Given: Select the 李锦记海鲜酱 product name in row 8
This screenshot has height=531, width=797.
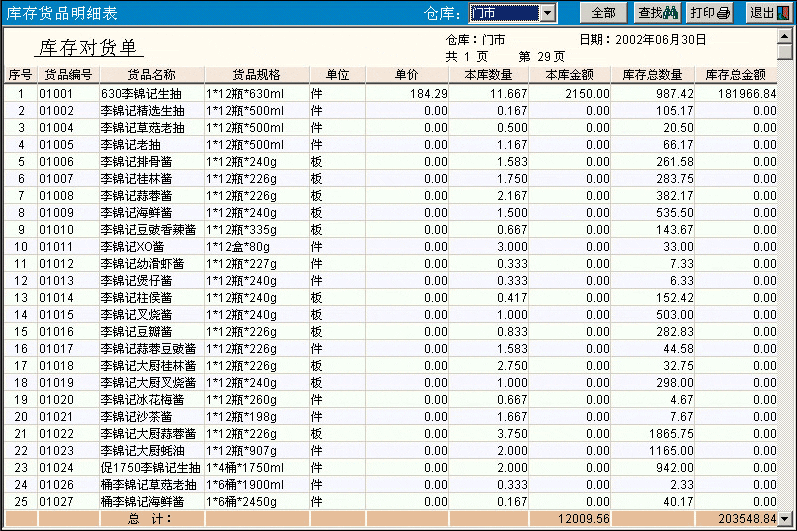Looking at the screenshot, I should click(x=136, y=212).
